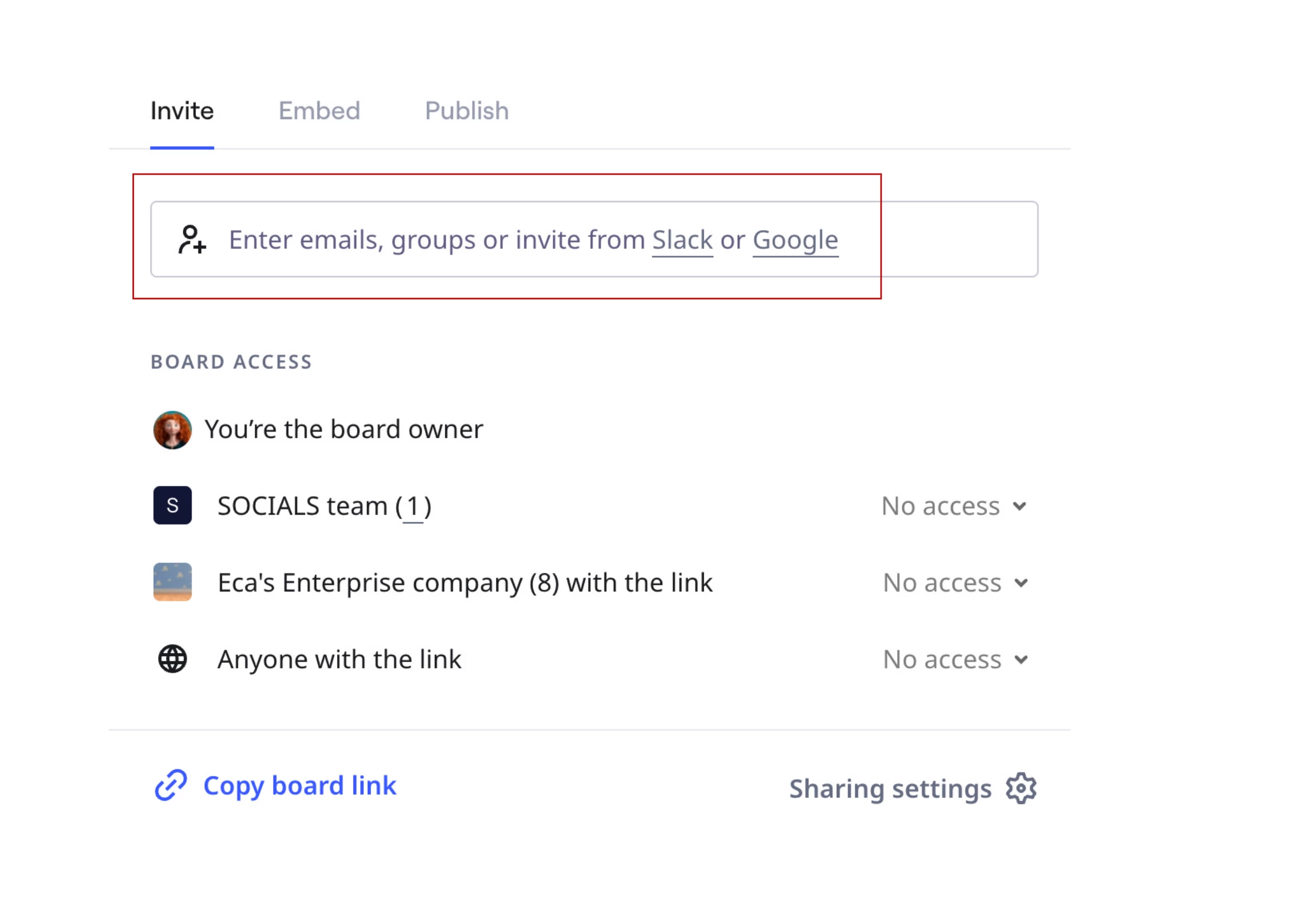Expand SOCIALS team access dropdown
This screenshot has height=916, width=1316.
coord(953,506)
